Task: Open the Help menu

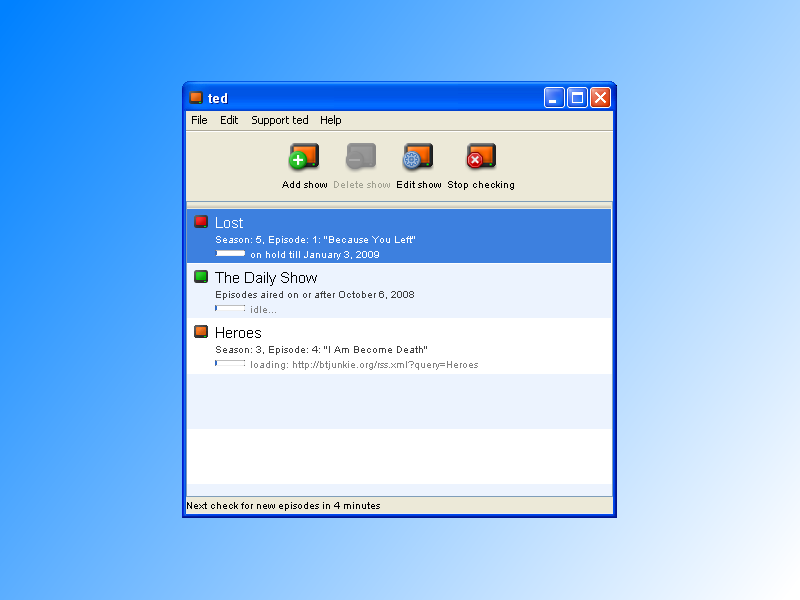Action: pyautogui.click(x=331, y=120)
